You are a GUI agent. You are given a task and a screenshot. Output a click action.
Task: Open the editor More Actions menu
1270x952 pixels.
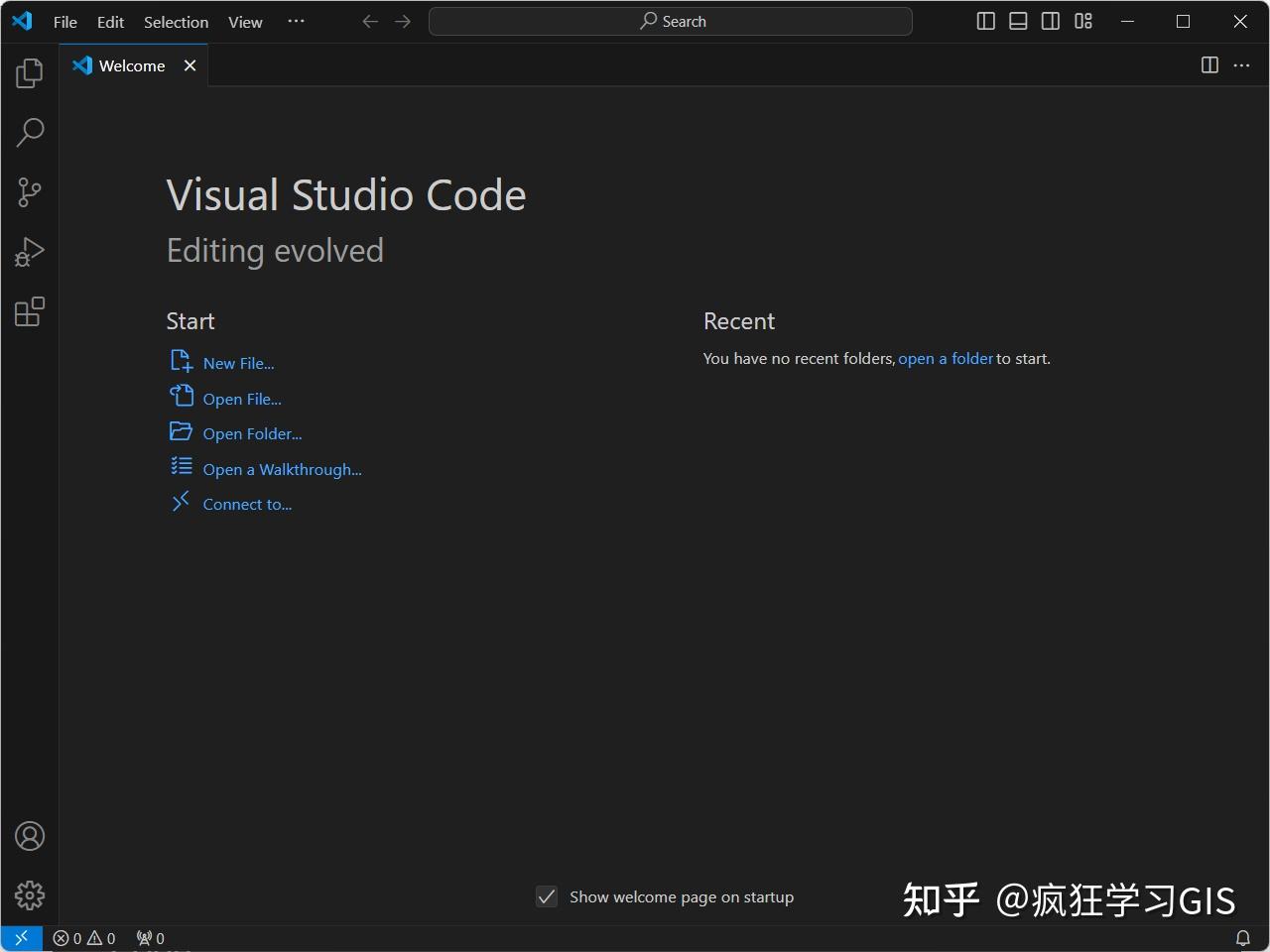(x=1240, y=65)
